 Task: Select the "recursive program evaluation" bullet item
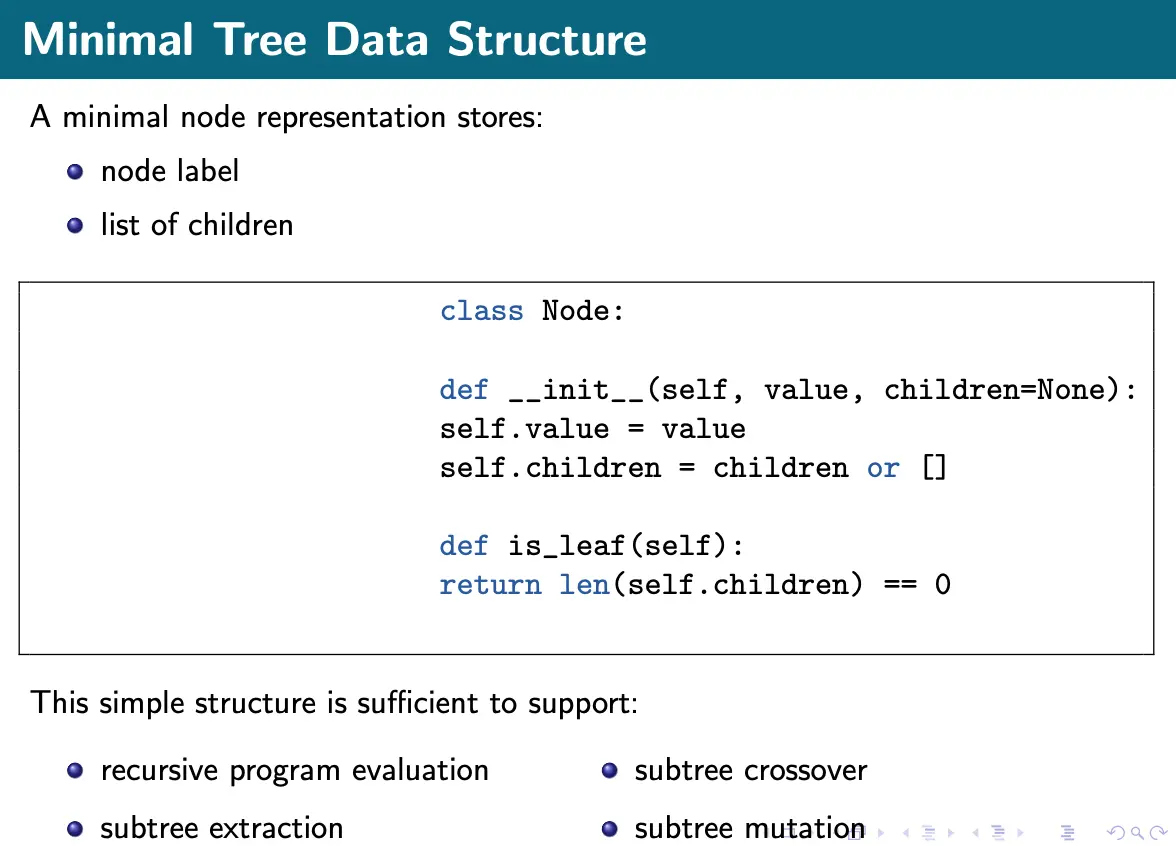point(295,771)
